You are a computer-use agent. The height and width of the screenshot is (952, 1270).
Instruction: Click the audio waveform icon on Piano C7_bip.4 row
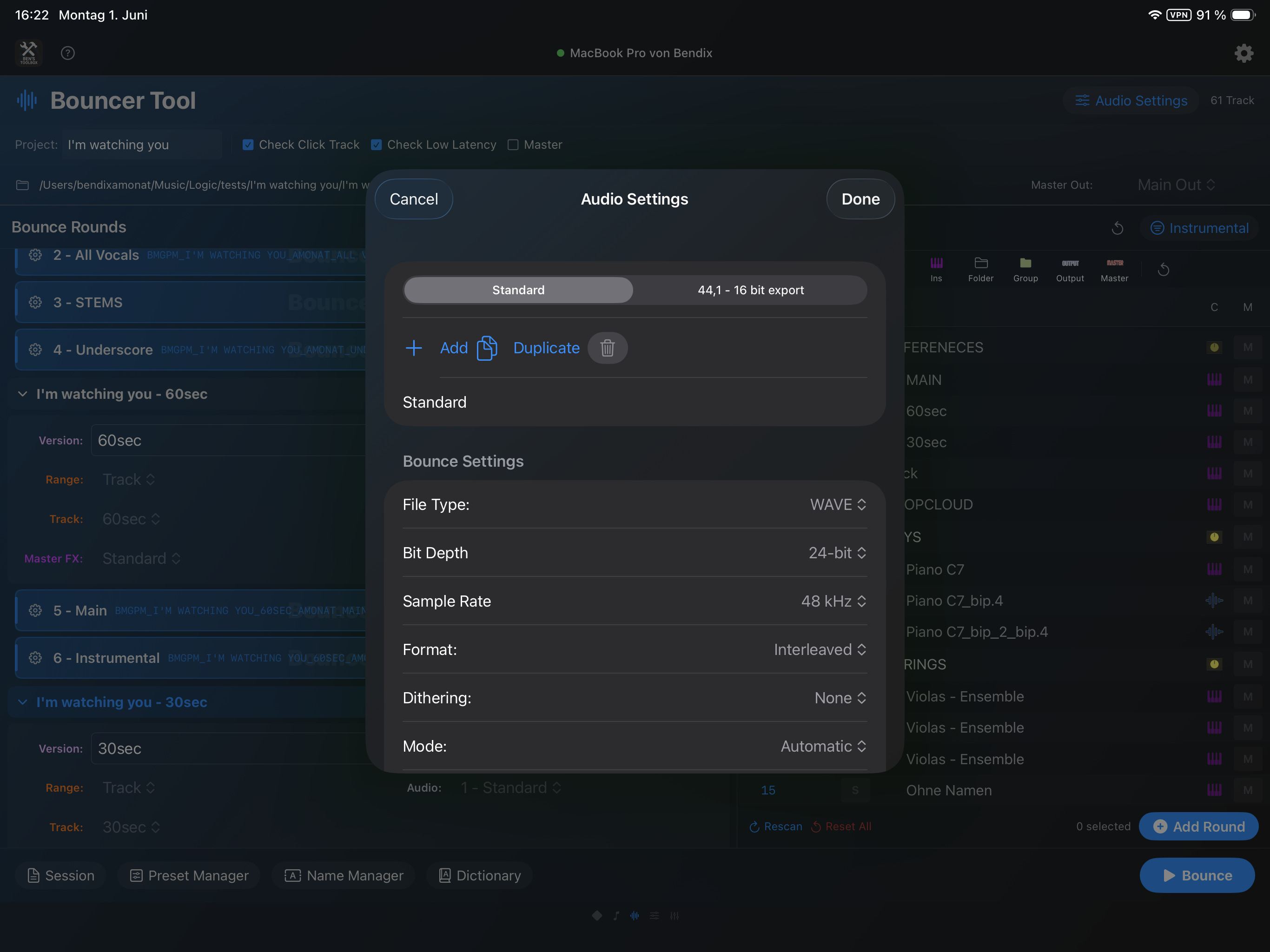tap(1214, 601)
